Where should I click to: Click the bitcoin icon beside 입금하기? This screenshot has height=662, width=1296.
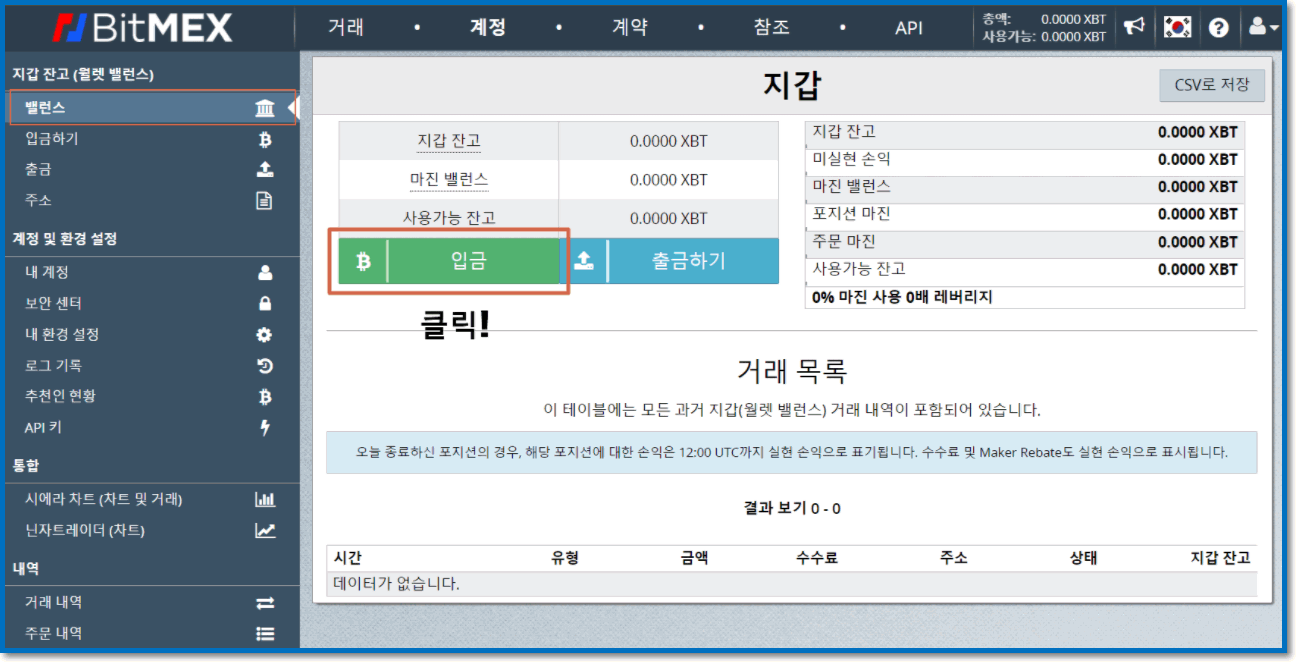(266, 138)
